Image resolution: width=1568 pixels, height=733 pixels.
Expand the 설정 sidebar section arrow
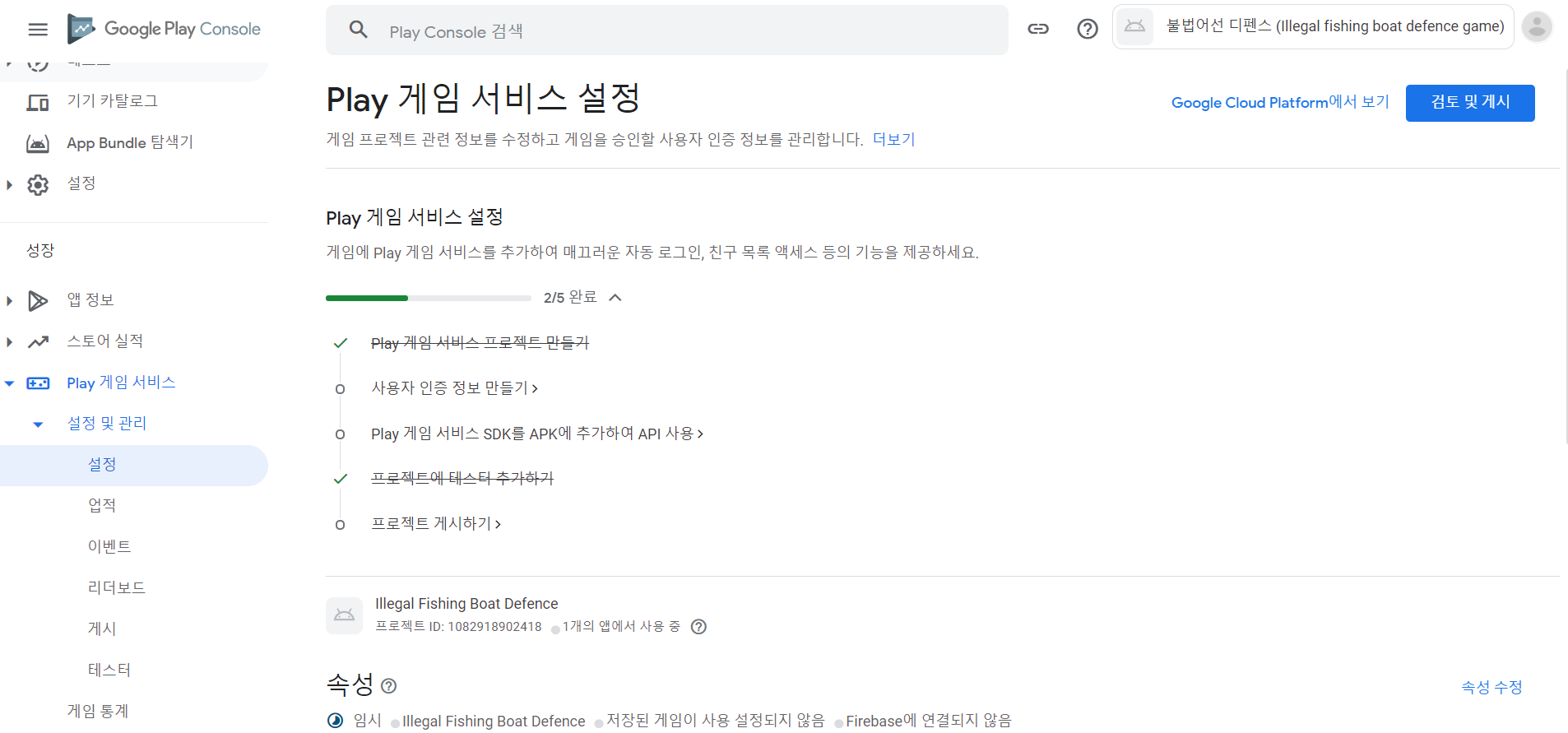point(9,184)
